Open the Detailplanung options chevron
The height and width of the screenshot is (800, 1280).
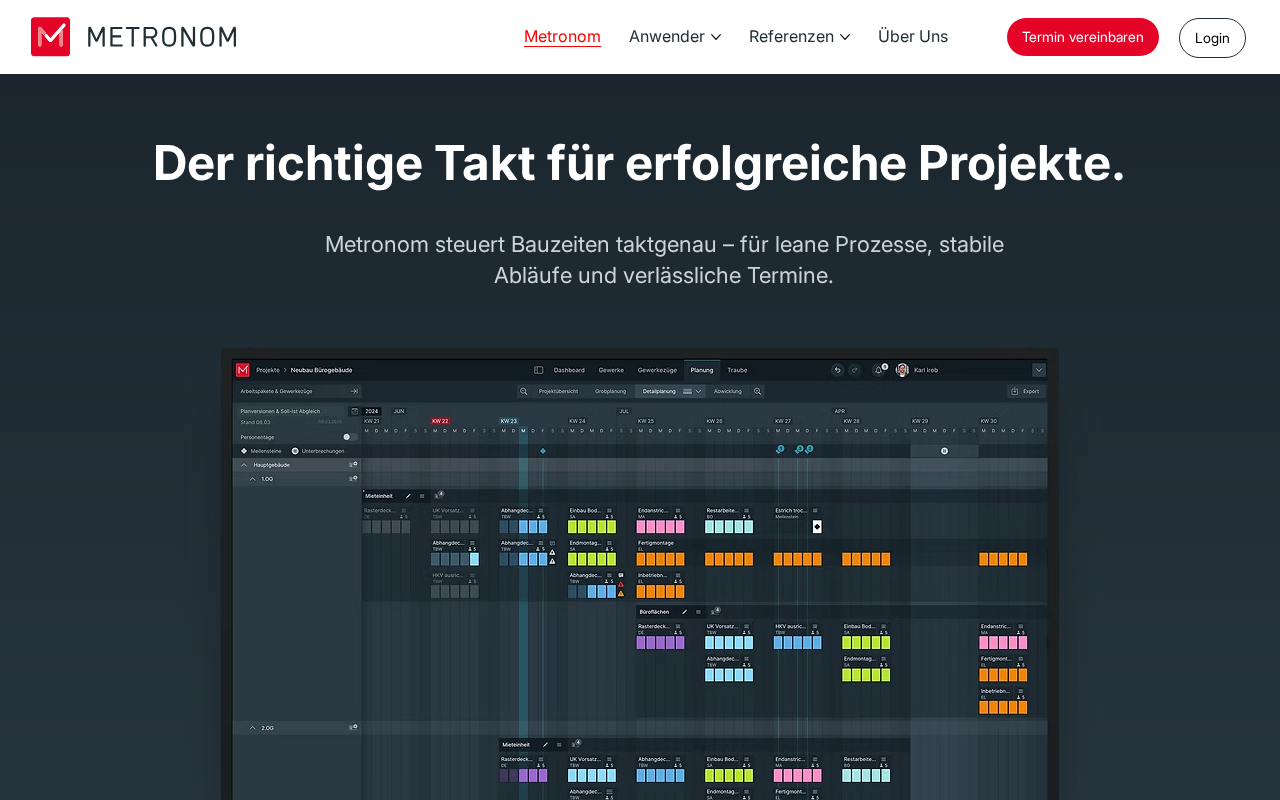pos(699,391)
